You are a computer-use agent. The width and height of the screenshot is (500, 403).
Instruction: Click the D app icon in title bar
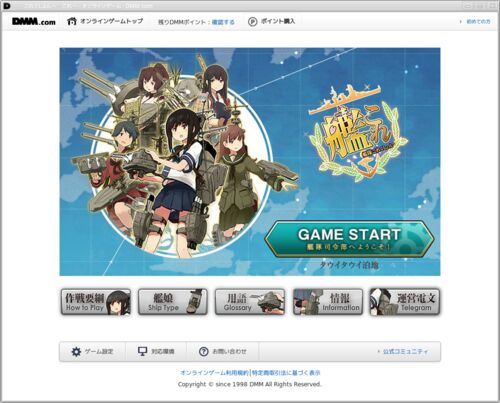[7, 6]
